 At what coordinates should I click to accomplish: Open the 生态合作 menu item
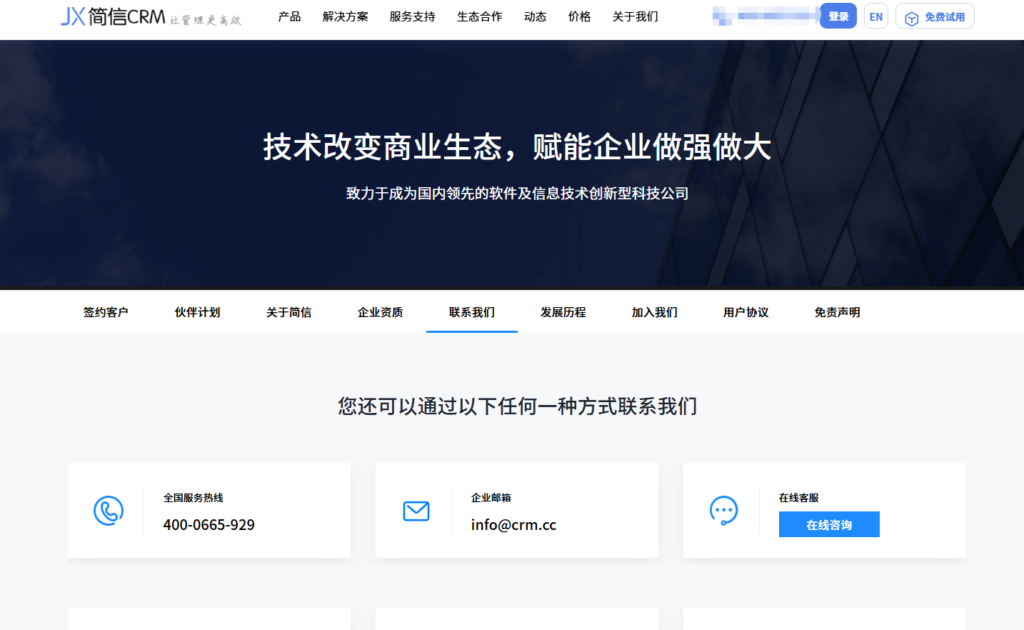479,16
